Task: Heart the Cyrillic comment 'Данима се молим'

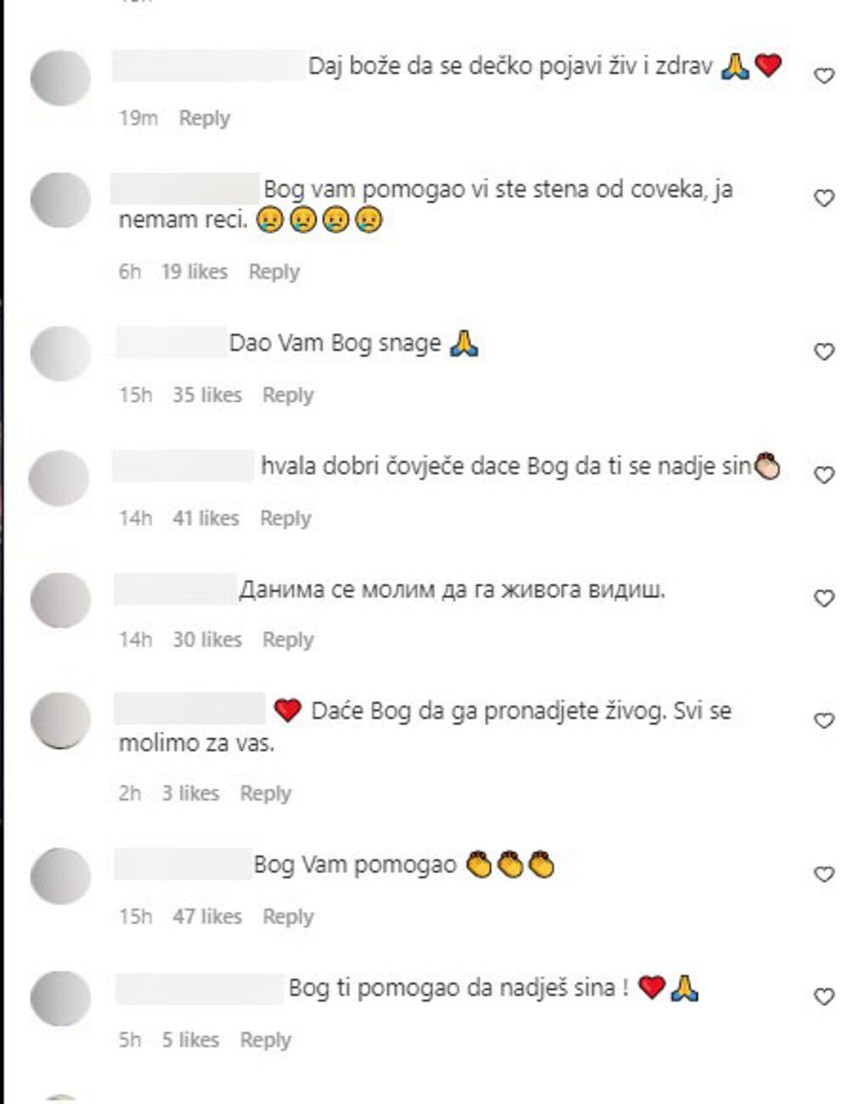Action: (x=824, y=598)
